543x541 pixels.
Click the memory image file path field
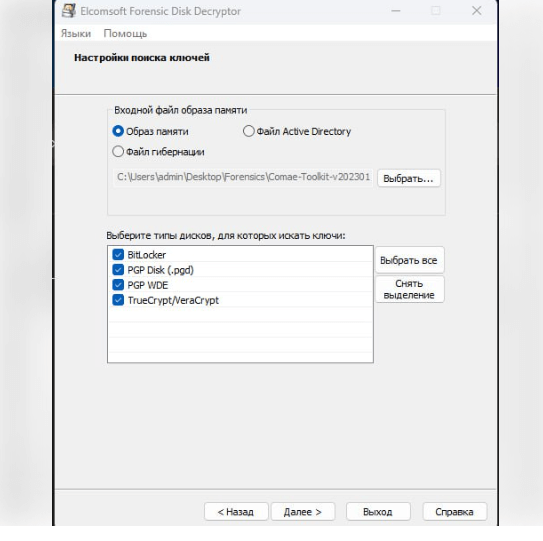(243, 177)
